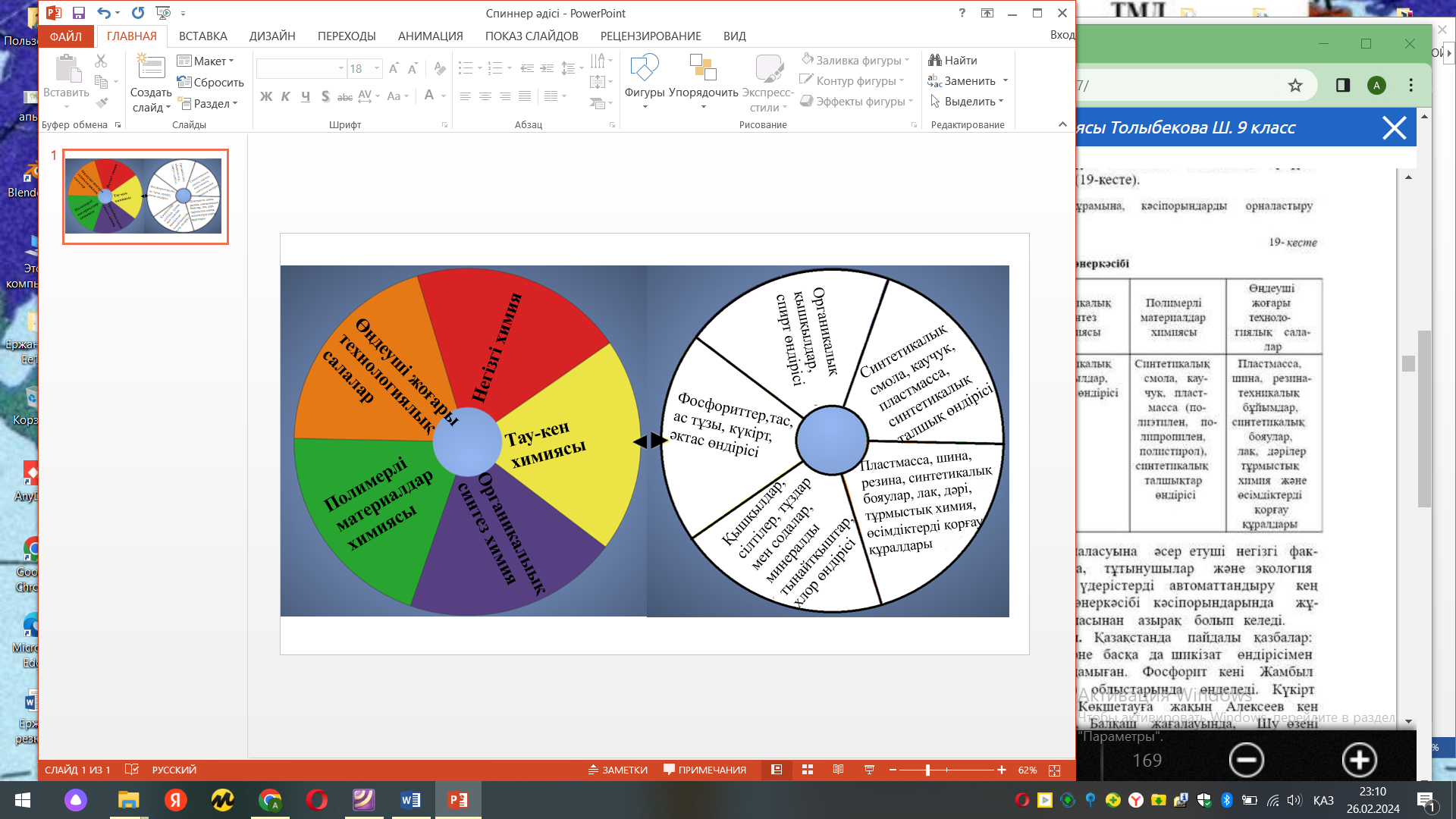Toggle text Shadow (S) formatting

click(325, 96)
